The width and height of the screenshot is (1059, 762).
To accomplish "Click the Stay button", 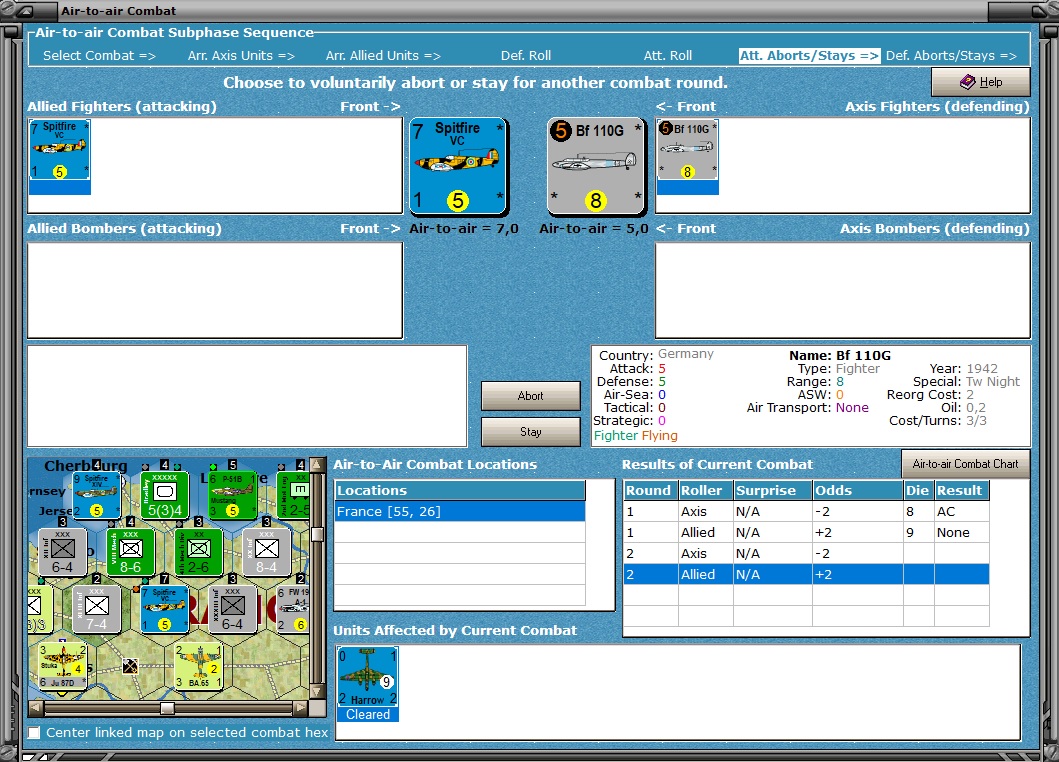I will [531, 432].
